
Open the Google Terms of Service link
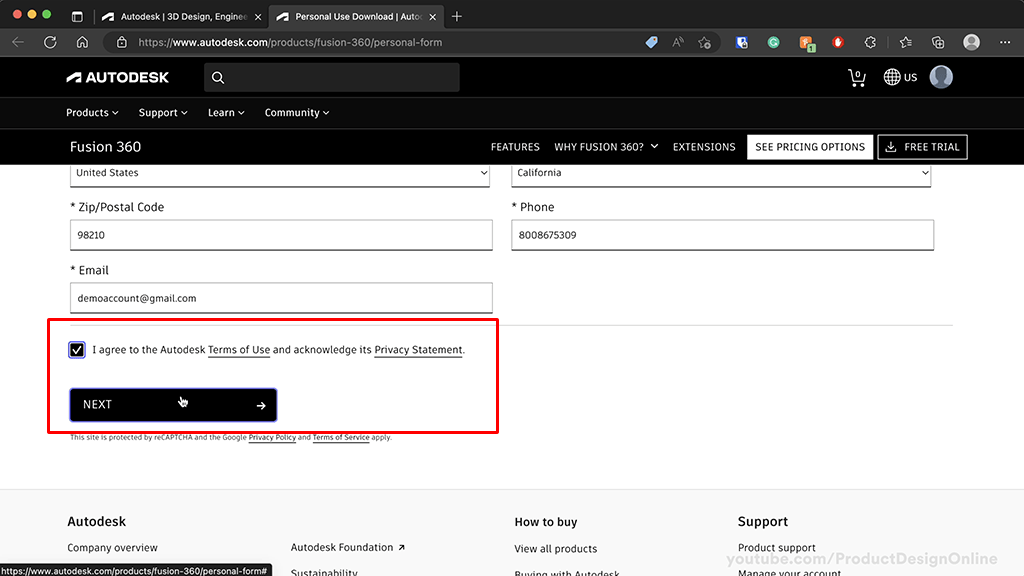tap(341, 438)
